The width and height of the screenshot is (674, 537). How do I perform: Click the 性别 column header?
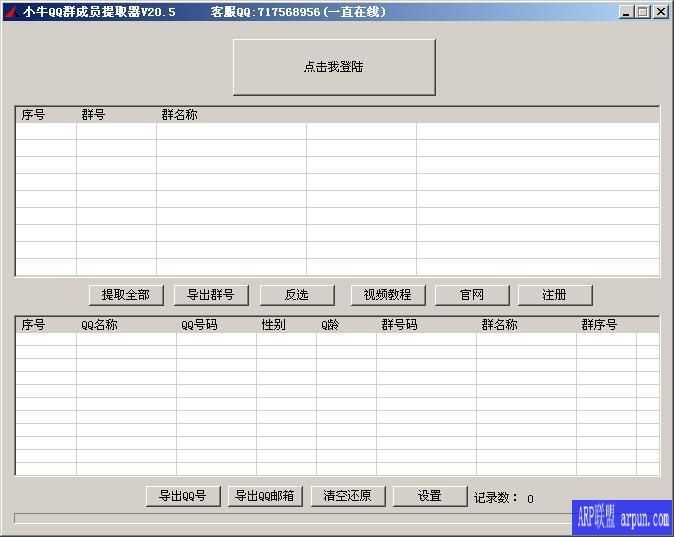287,325
